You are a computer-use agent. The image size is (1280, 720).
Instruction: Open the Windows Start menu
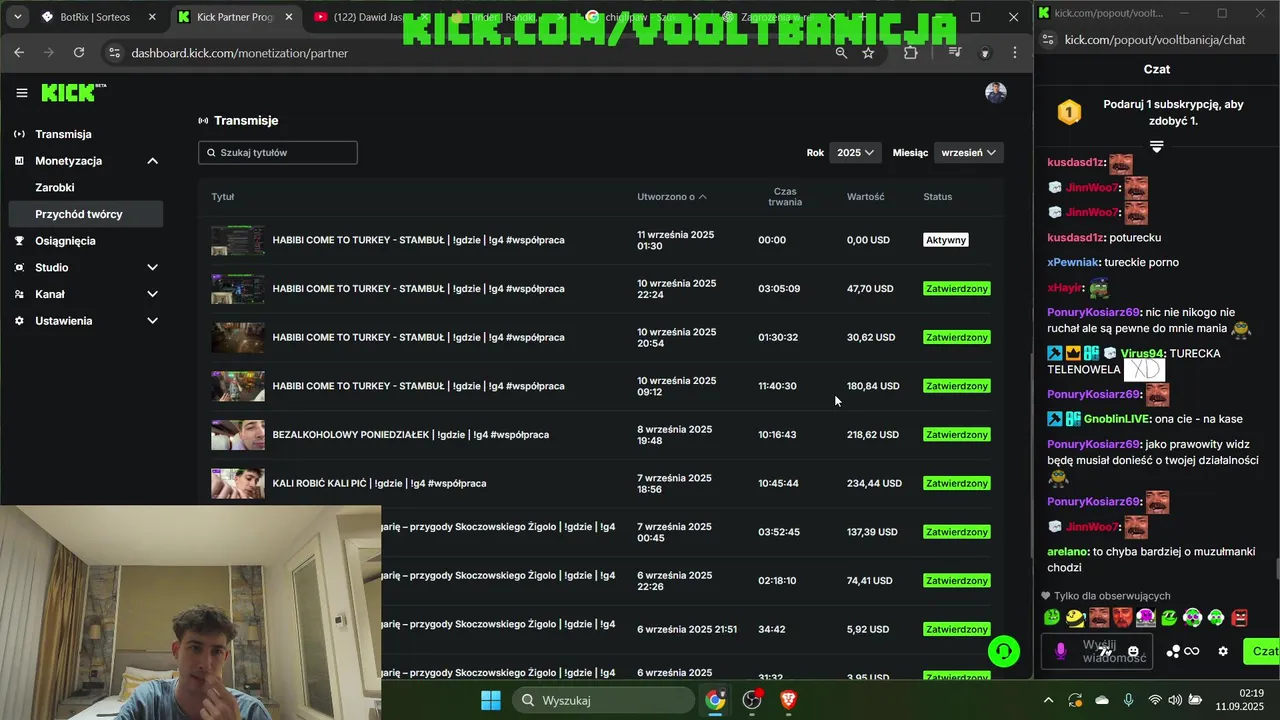point(491,700)
